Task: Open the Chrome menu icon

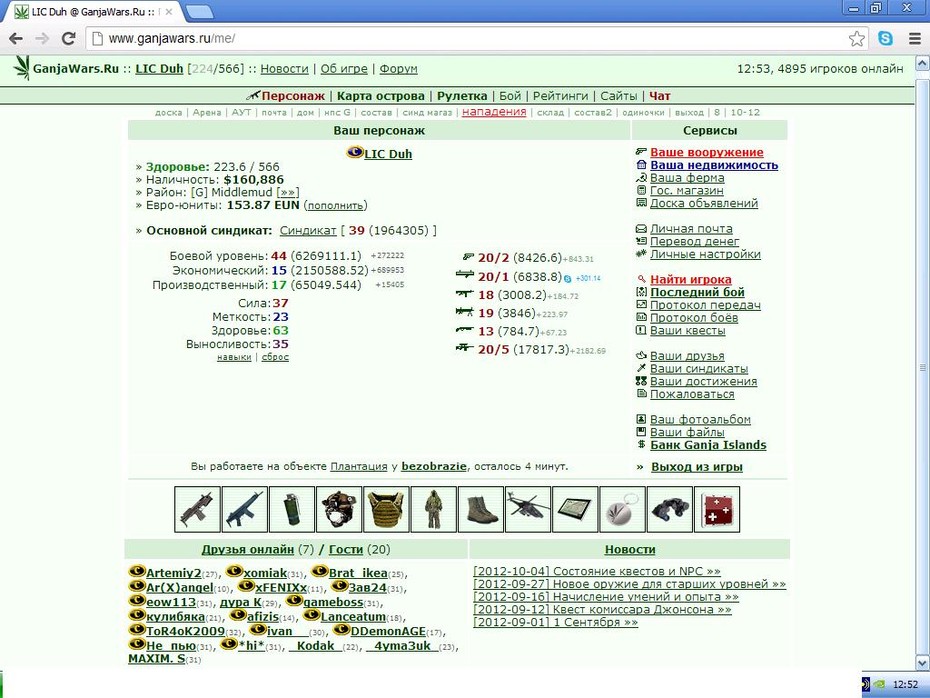Action: [x=915, y=39]
